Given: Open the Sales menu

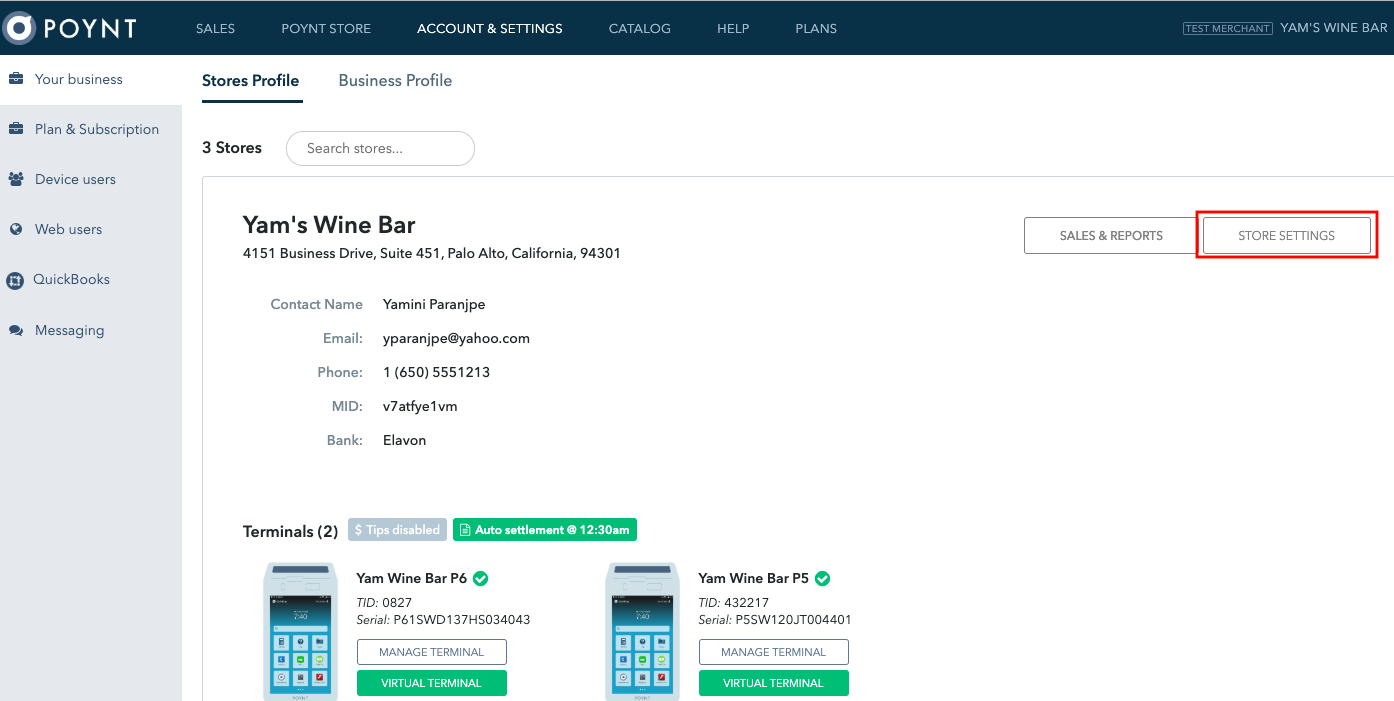Looking at the screenshot, I should tap(215, 28).
